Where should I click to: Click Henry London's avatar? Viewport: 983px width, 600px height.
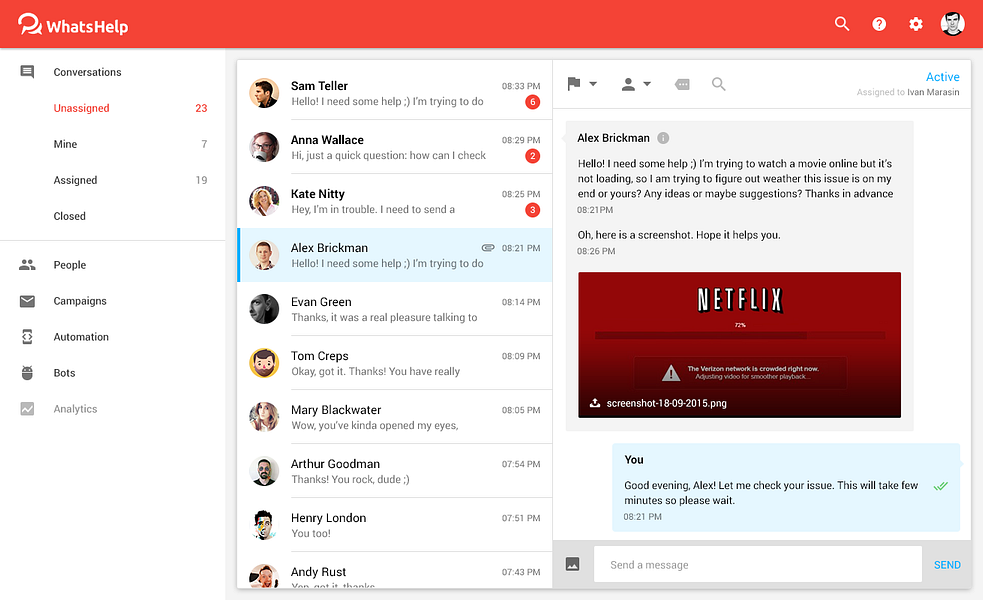point(264,525)
